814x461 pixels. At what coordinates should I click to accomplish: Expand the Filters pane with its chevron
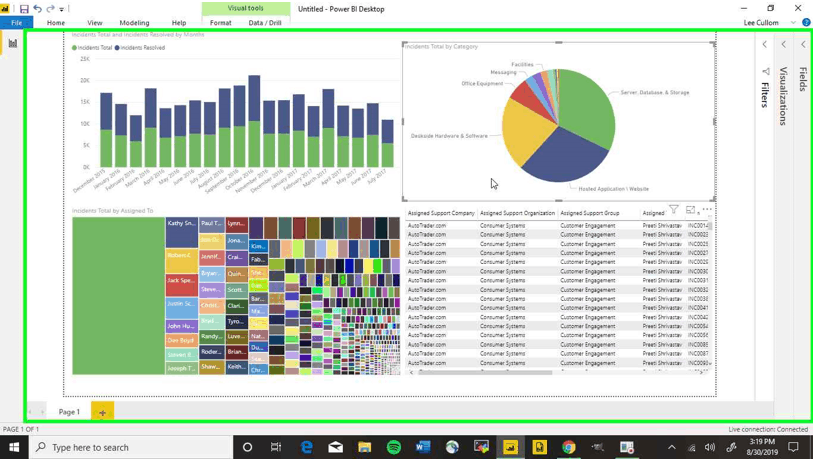[764, 45]
